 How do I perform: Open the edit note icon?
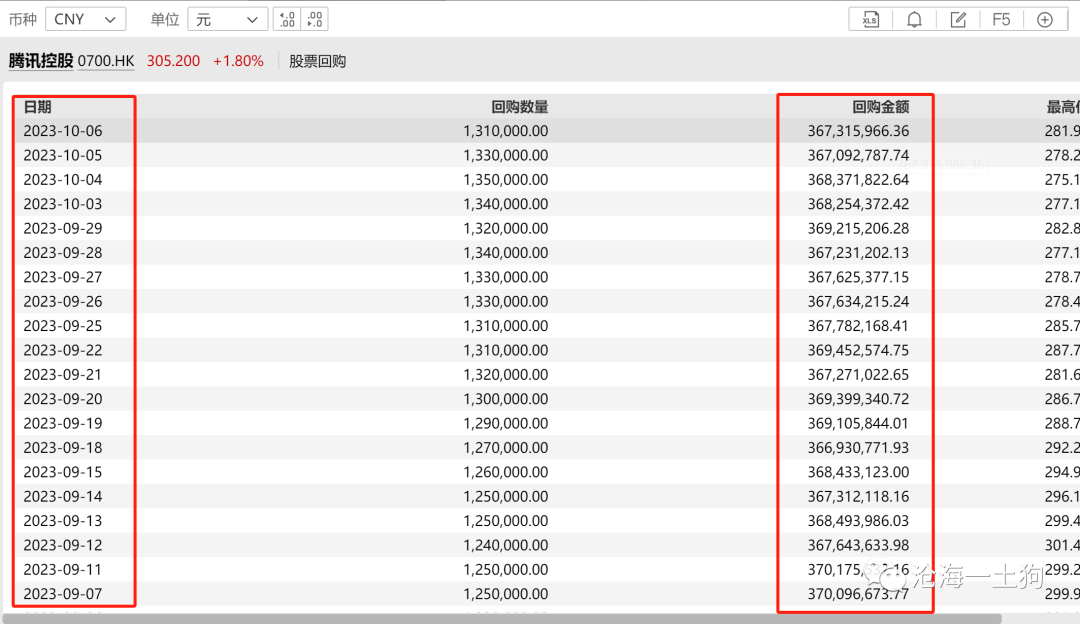tap(958, 19)
